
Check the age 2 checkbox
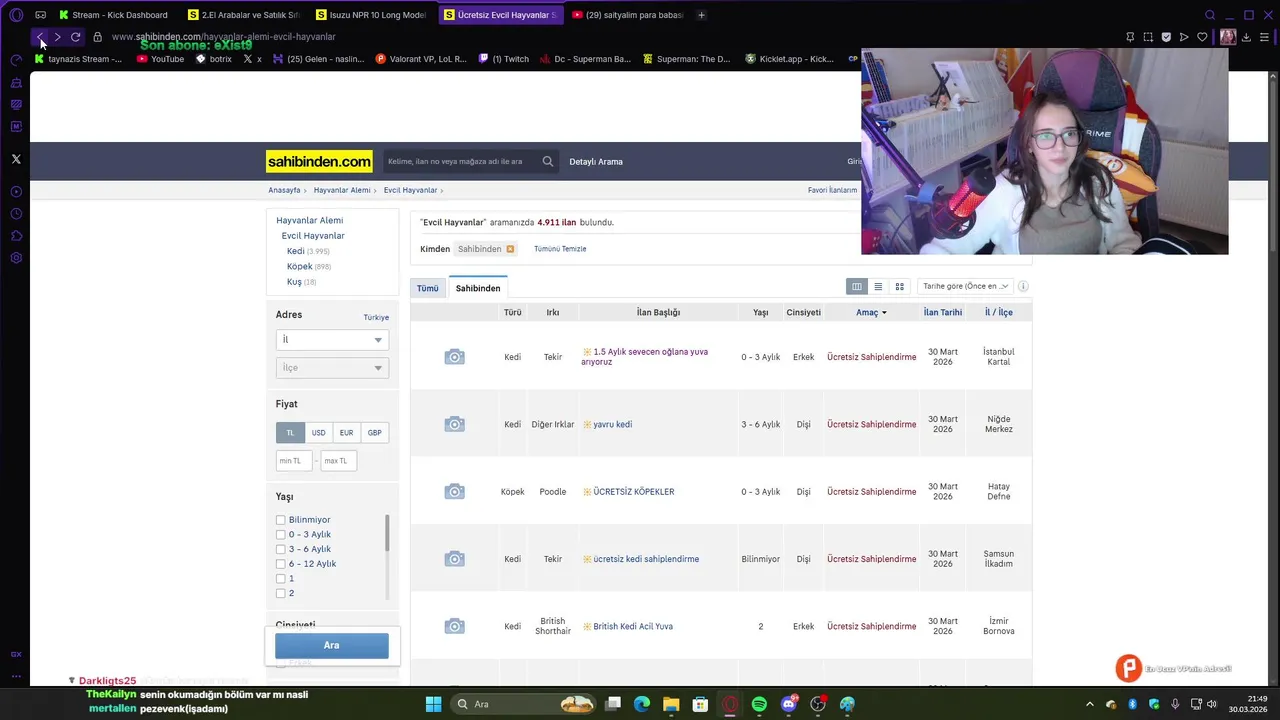(280, 593)
